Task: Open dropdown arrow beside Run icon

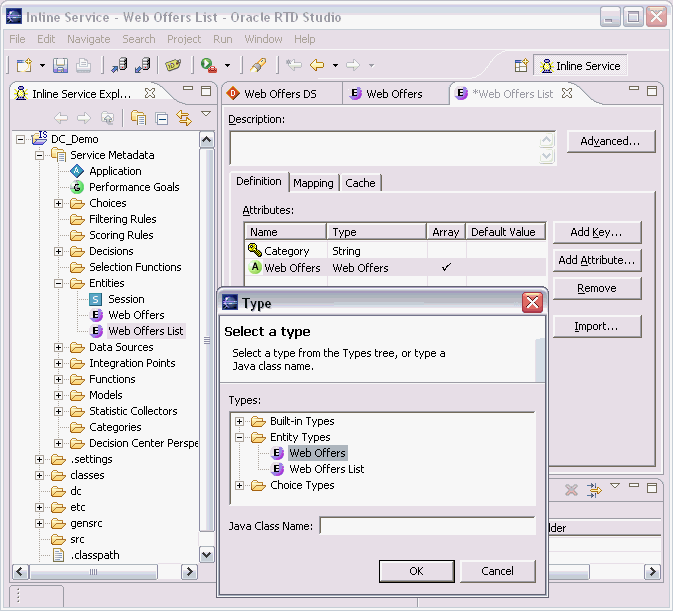Action: 227,66
